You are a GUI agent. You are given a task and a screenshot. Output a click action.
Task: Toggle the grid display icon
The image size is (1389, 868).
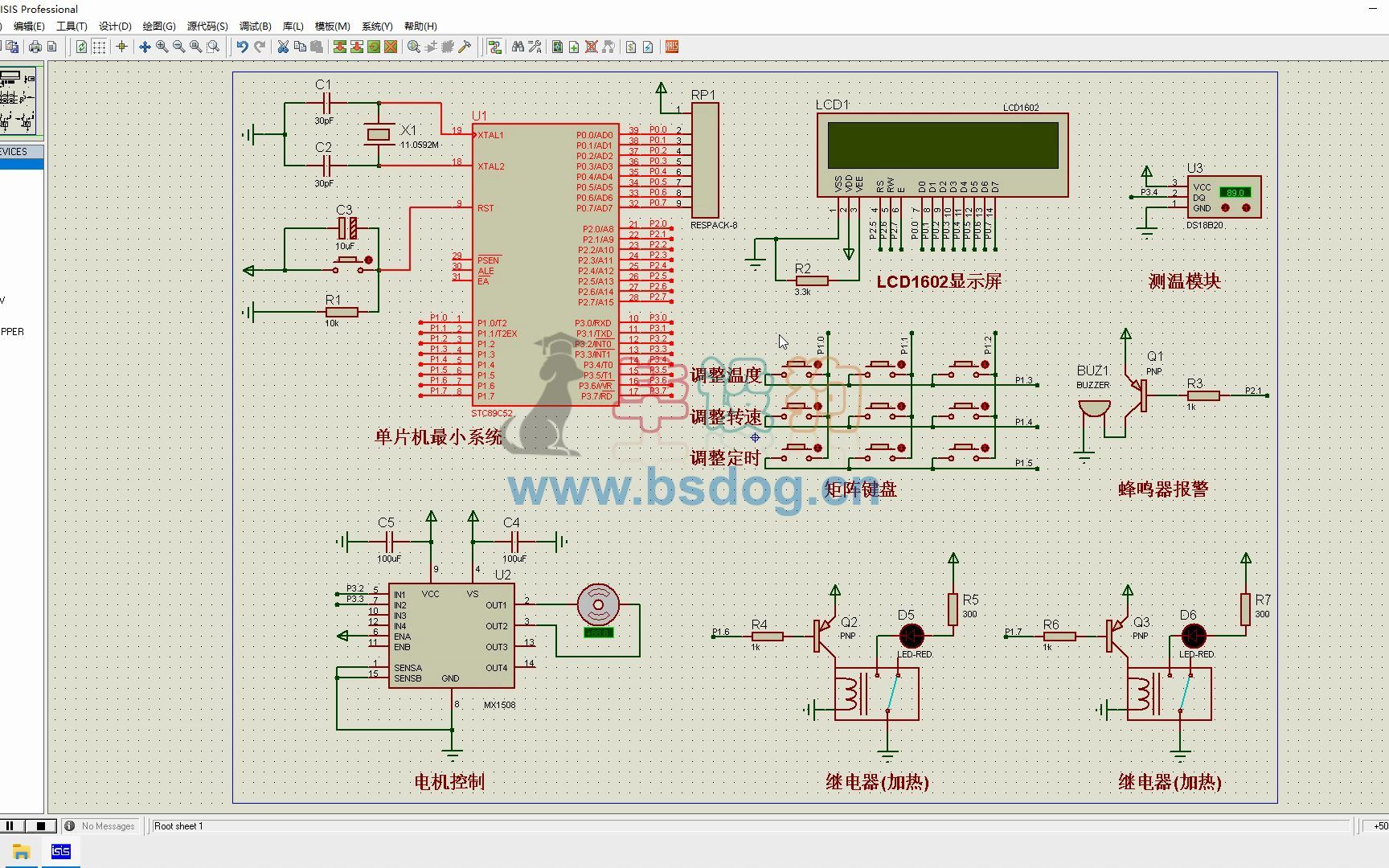click(x=99, y=47)
